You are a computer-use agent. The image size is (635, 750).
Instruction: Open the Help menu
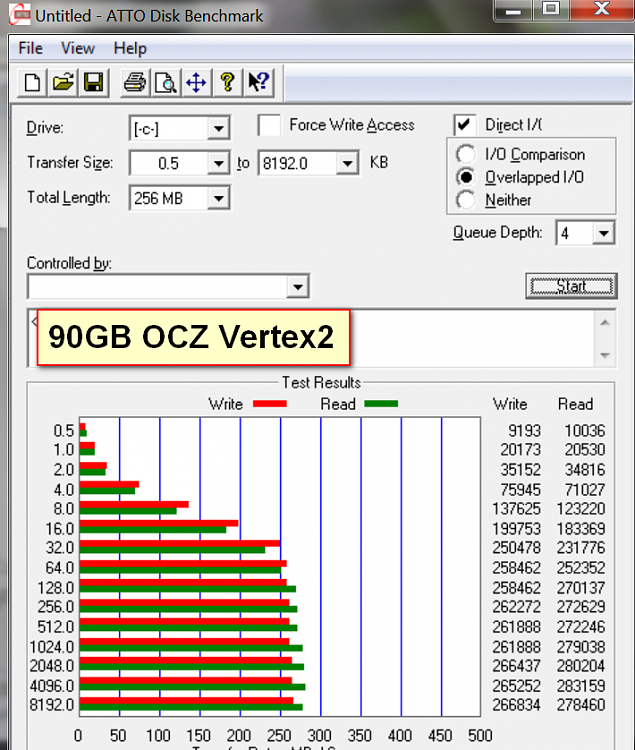tap(130, 48)
